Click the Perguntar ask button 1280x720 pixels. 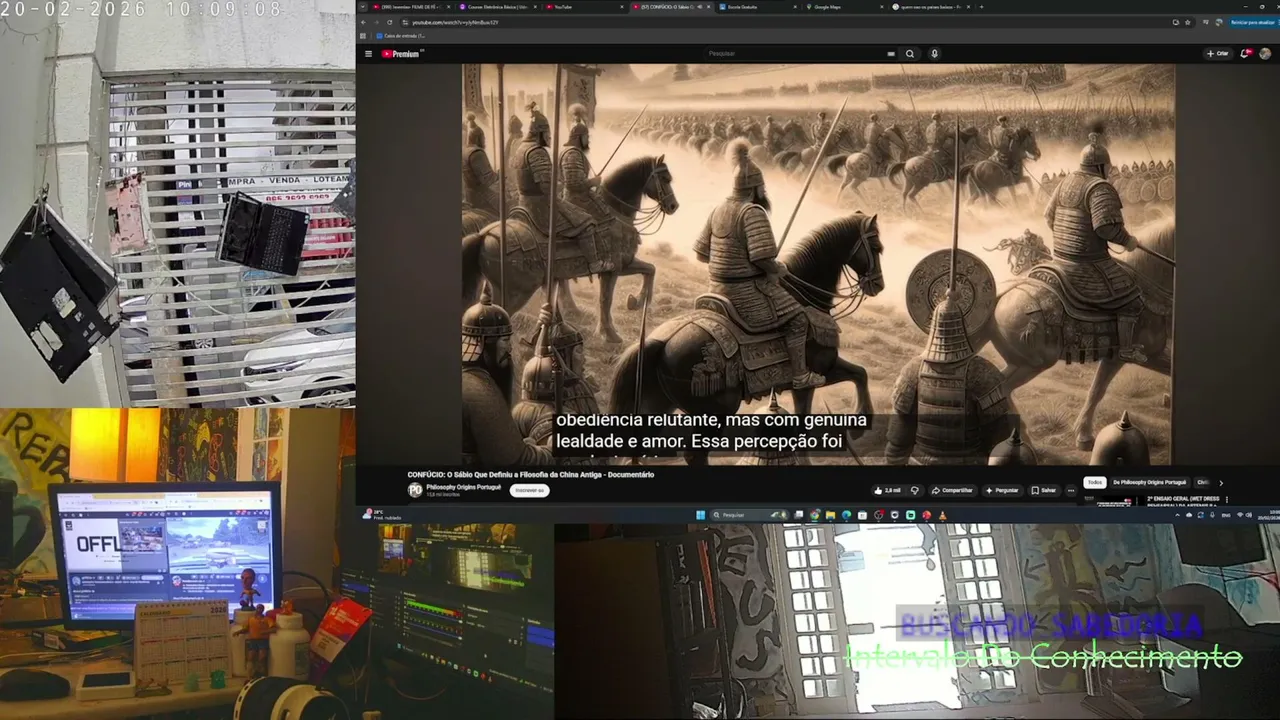coord(1001,490)
